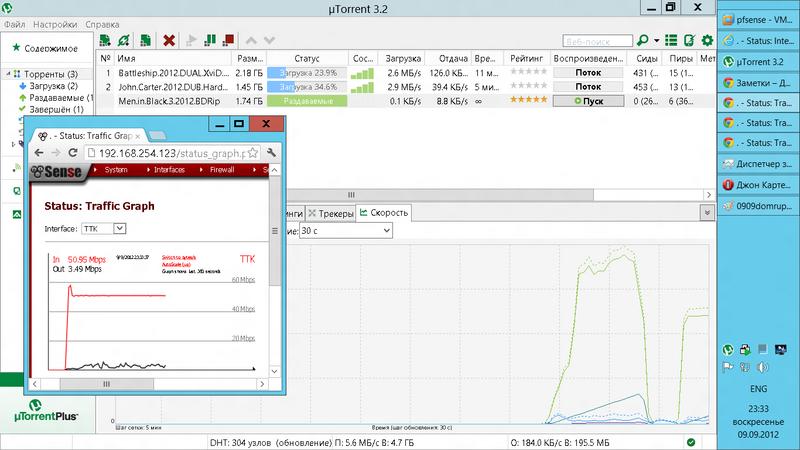Sort torrents by the Статус column header
Viewport: 800px width, 450px height.
pyautogui.click(x=307, y=59)
